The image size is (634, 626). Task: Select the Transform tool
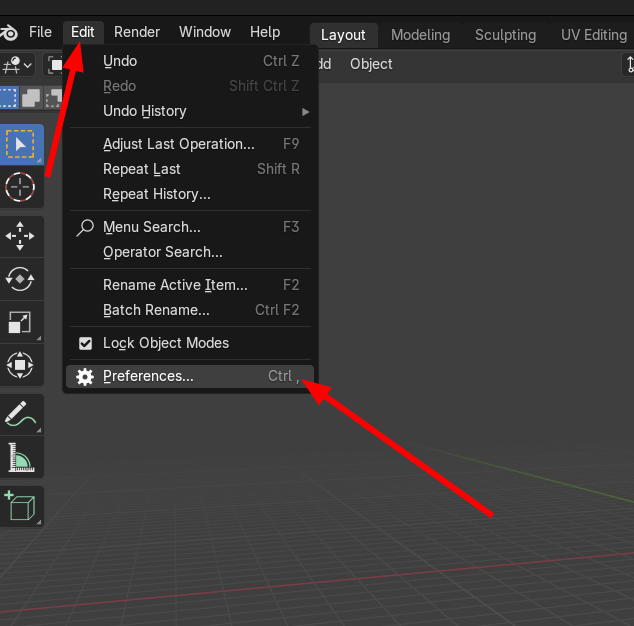[x=20, y=365]
